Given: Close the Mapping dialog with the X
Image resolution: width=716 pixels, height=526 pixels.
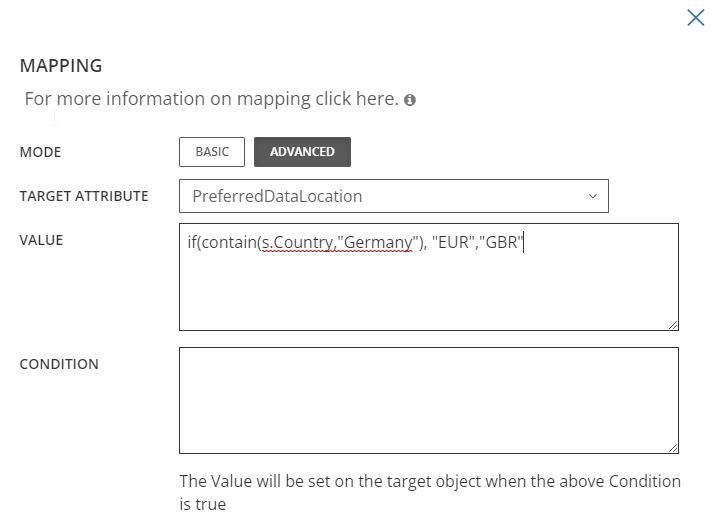Looking at the screenshot, I should [695, 17].
